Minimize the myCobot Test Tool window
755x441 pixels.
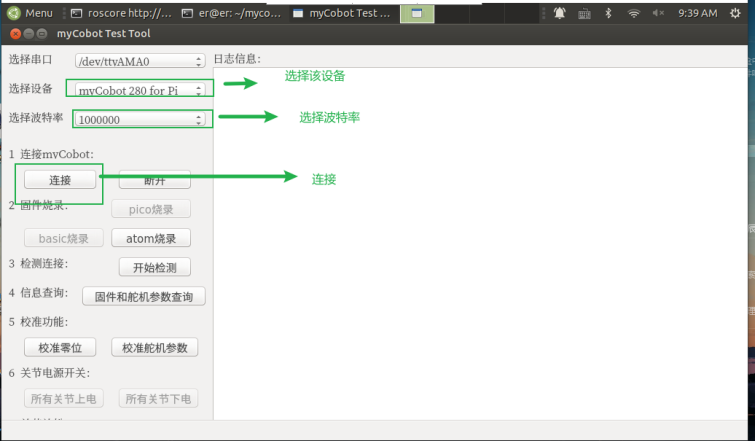point(28,34)
